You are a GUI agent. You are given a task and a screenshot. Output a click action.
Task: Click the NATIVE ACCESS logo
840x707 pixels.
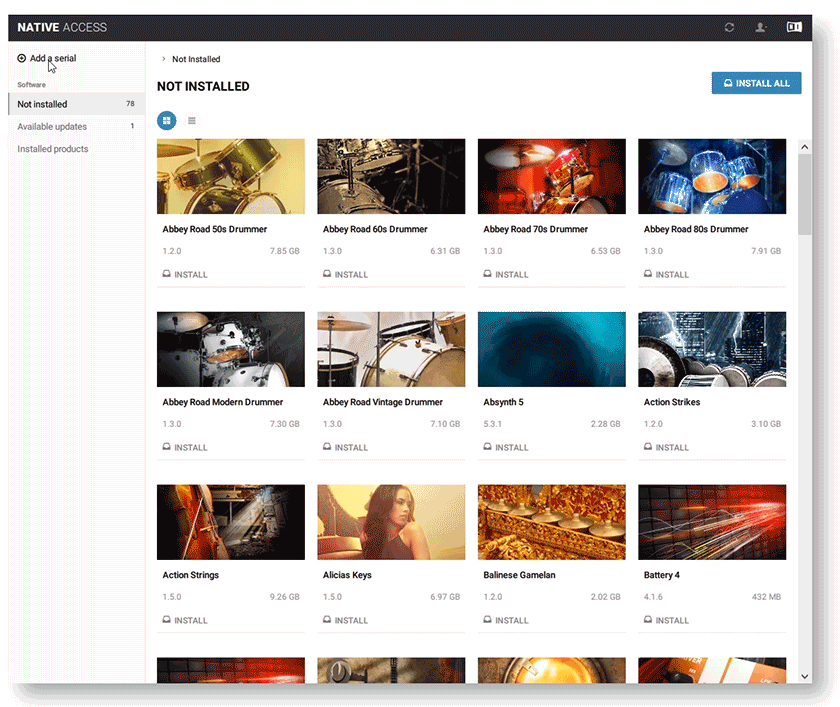pos(62,27)
